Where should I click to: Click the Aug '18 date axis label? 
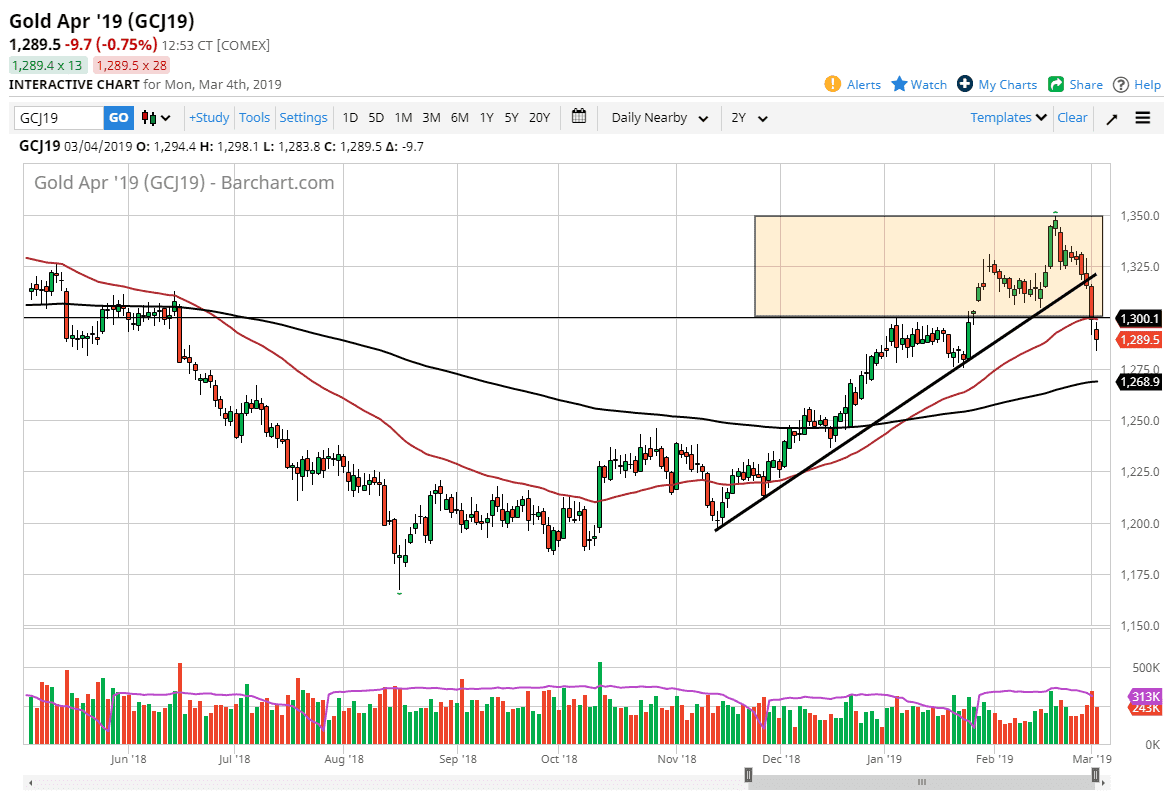tap(344, 759)
